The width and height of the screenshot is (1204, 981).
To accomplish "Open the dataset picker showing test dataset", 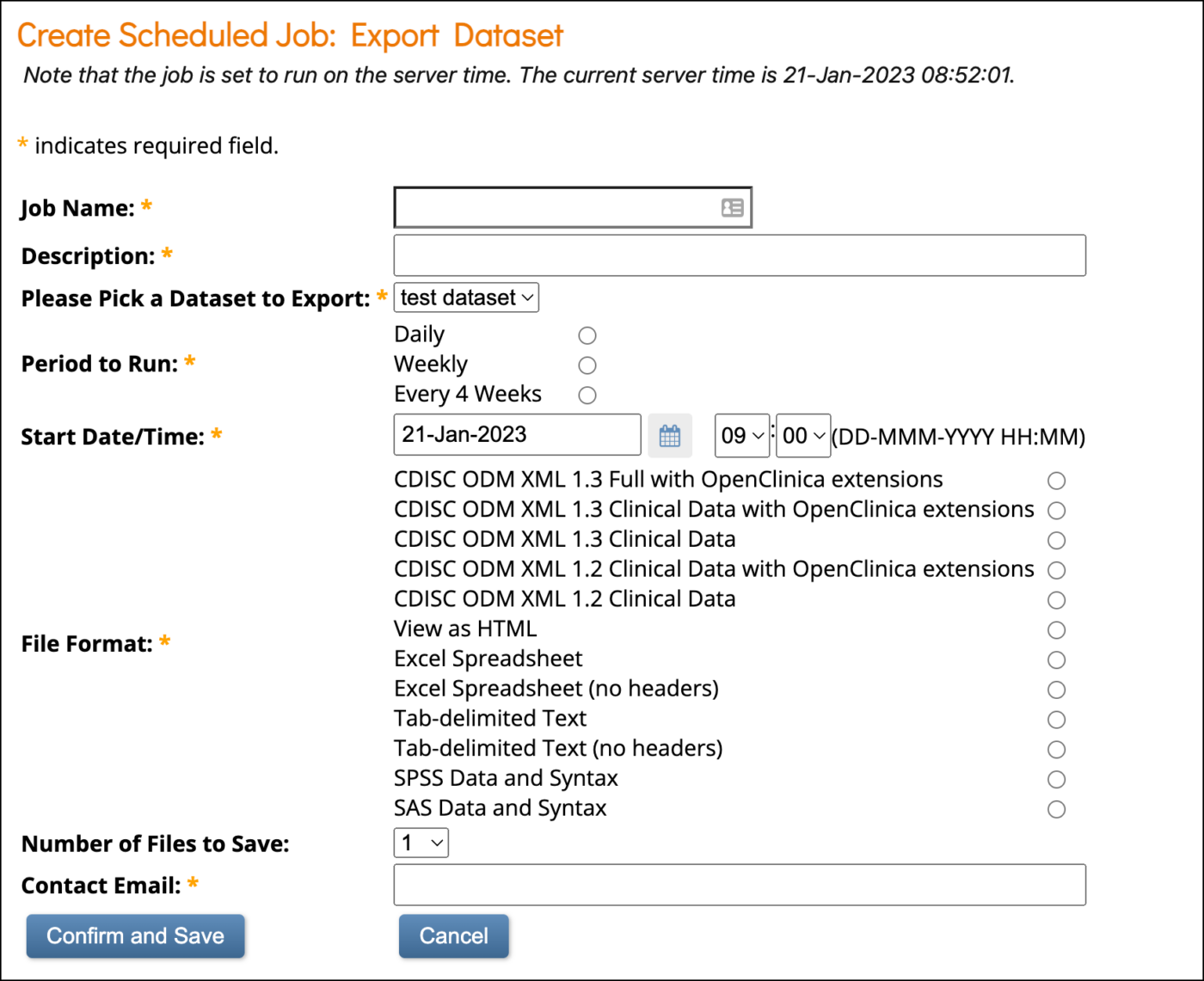I will click(x=465, y=297).
